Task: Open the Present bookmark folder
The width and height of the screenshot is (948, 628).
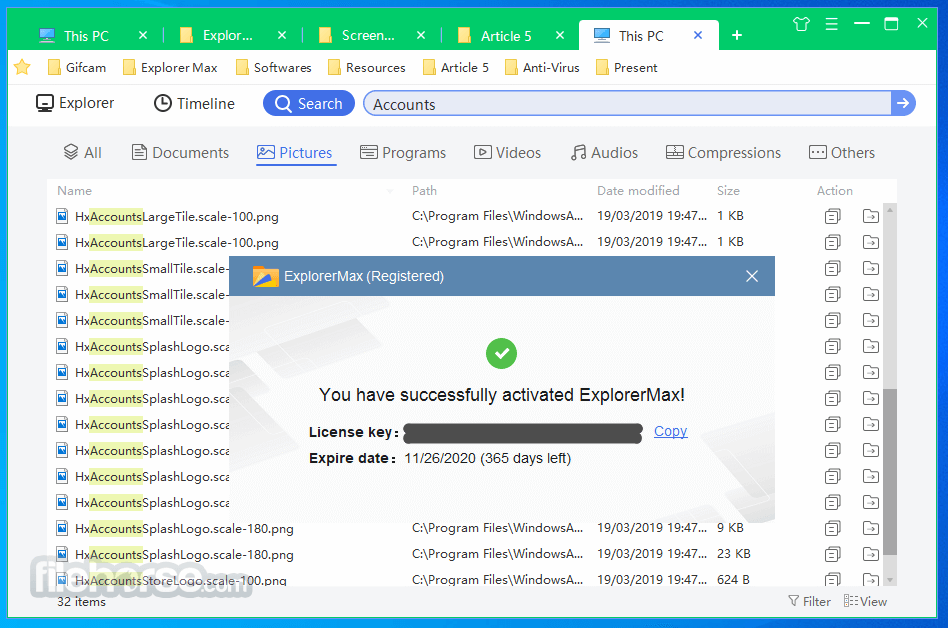Action: [x=627, y=68]
